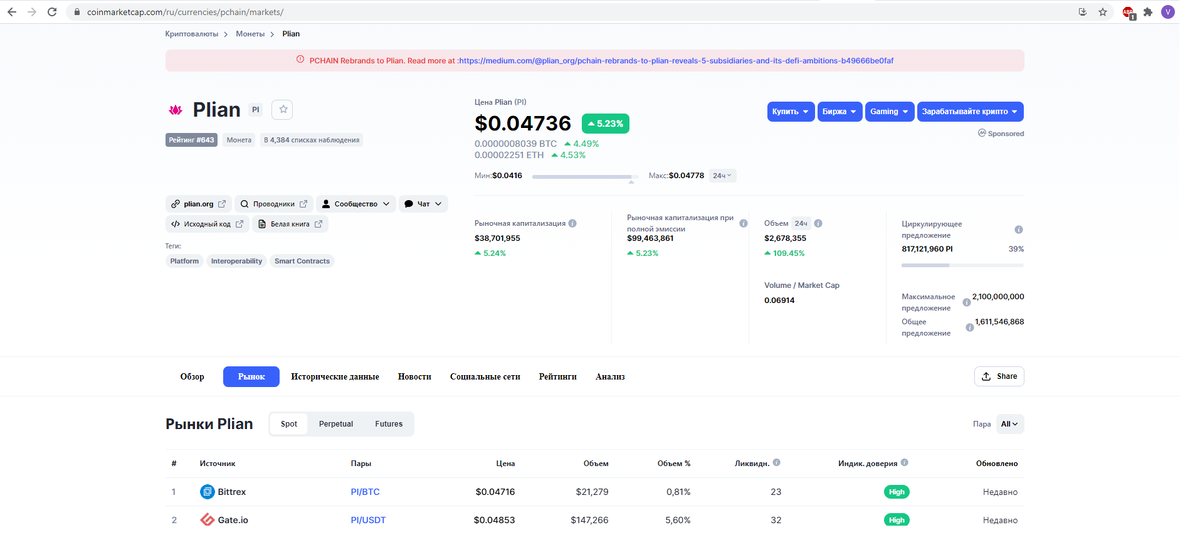Click info icon for Циркулирующее предложение
1200x547 pixels.
click(x=1019, y=230)
